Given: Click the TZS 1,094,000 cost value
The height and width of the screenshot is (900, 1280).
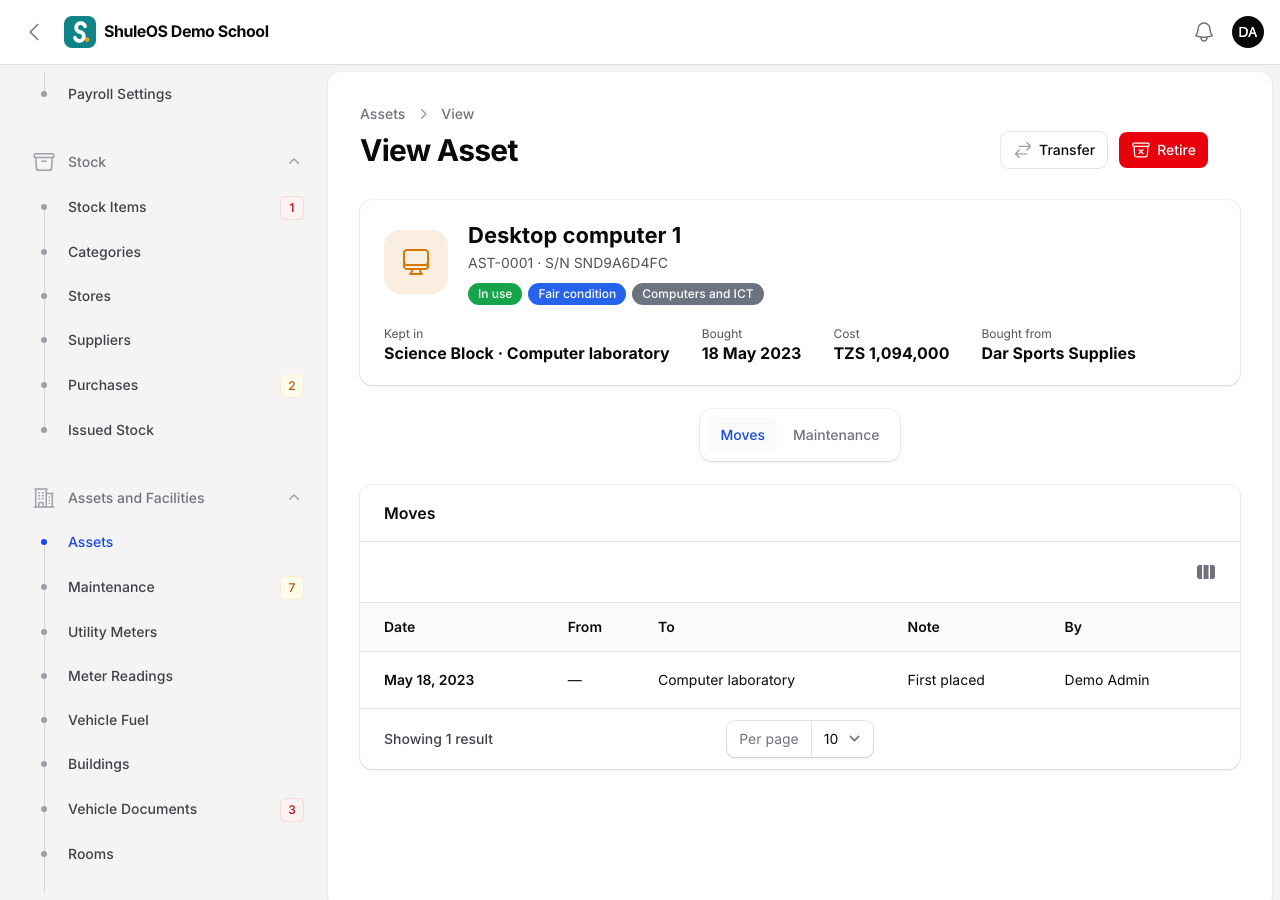Looking at the screenshot, I should pyautogui.click(x=891, y=353).
